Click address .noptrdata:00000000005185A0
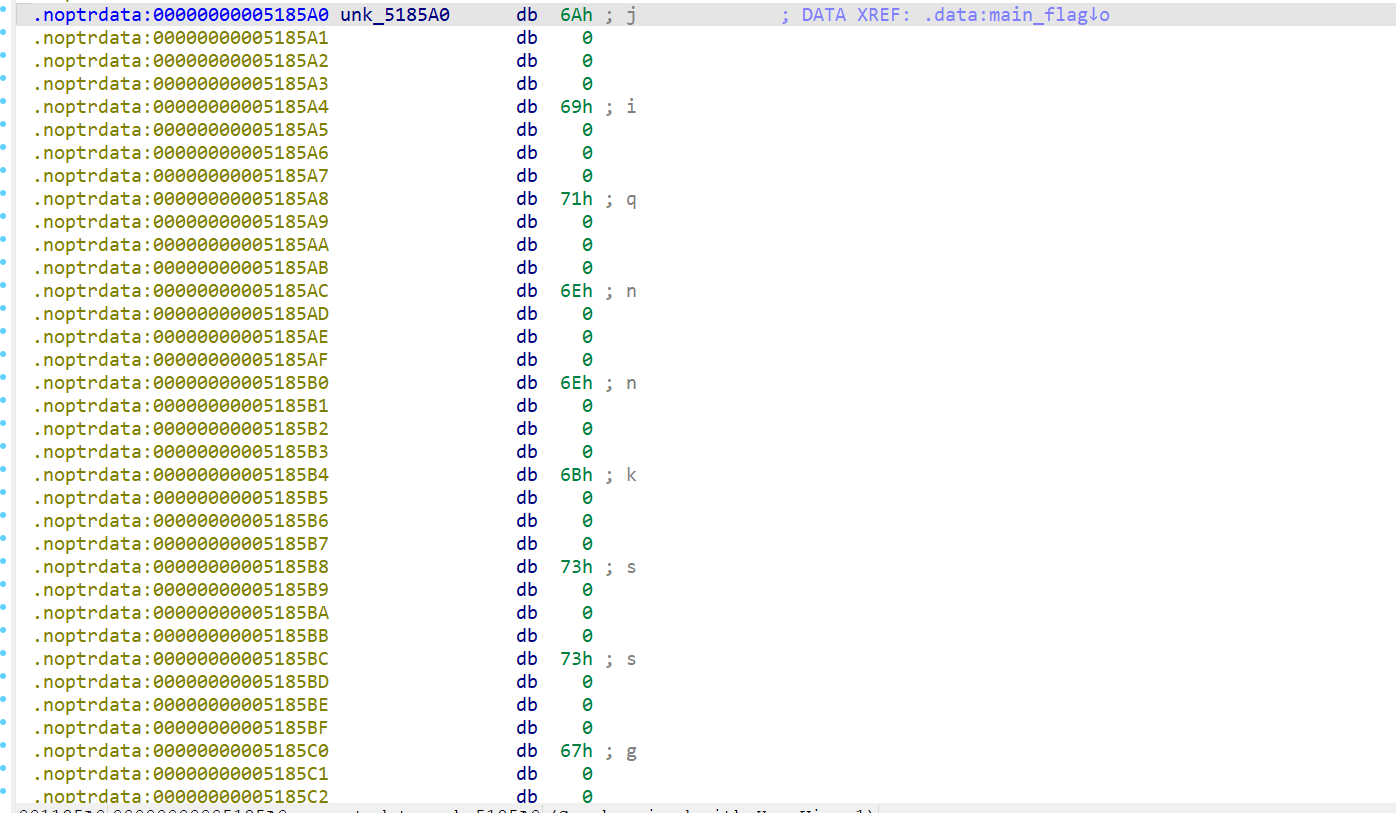Screen dimensions: 1396x813 click(181, 15)
